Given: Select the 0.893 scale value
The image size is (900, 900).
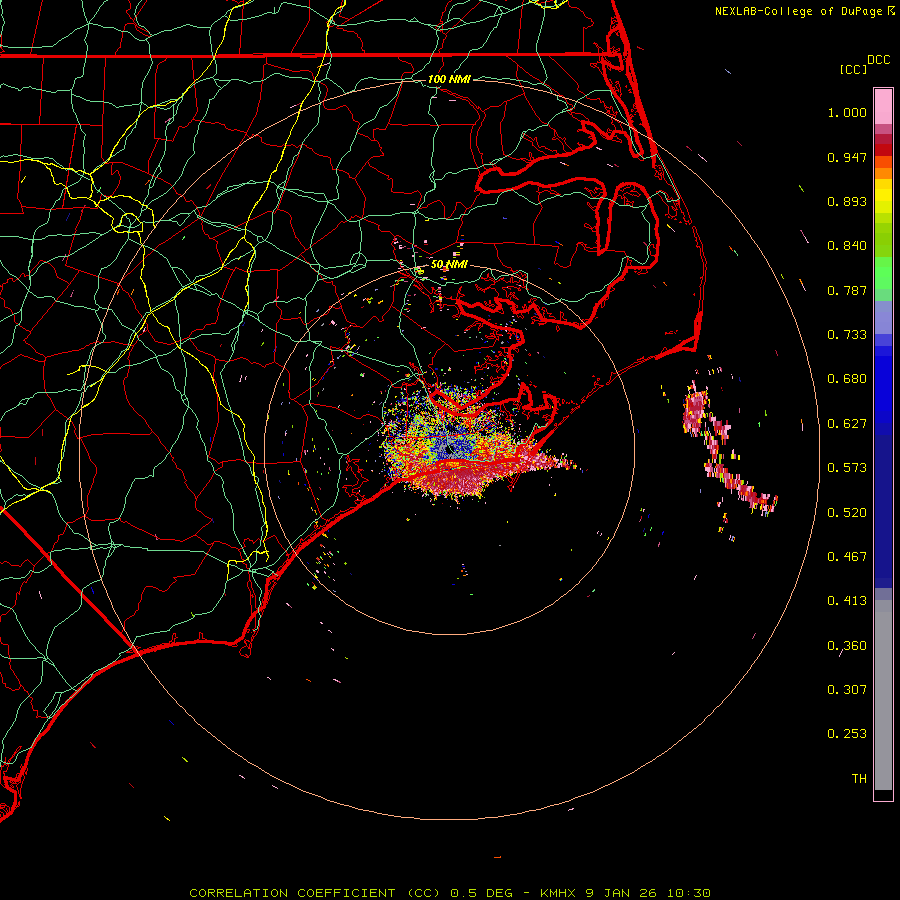Looking at the screenshot, I should click(847, 201).
